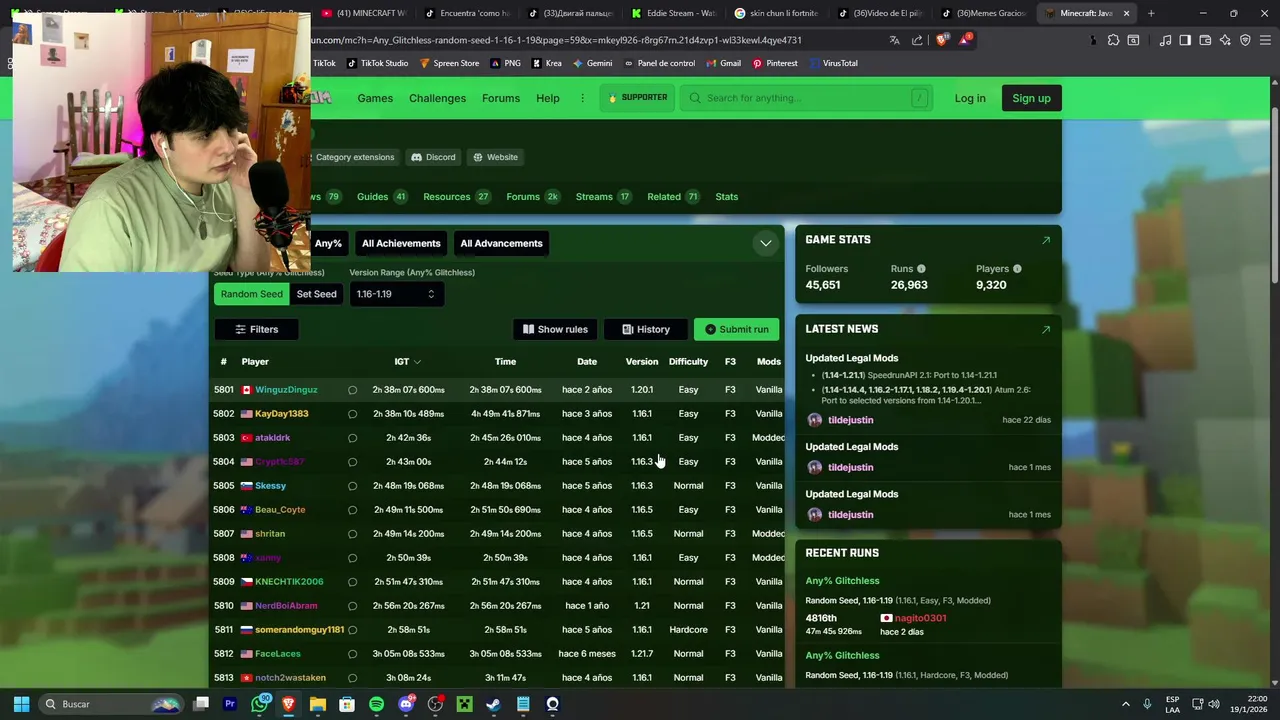Click the circle icon in KayDay1383 row
1280x720 pixels.
point(352,414)
